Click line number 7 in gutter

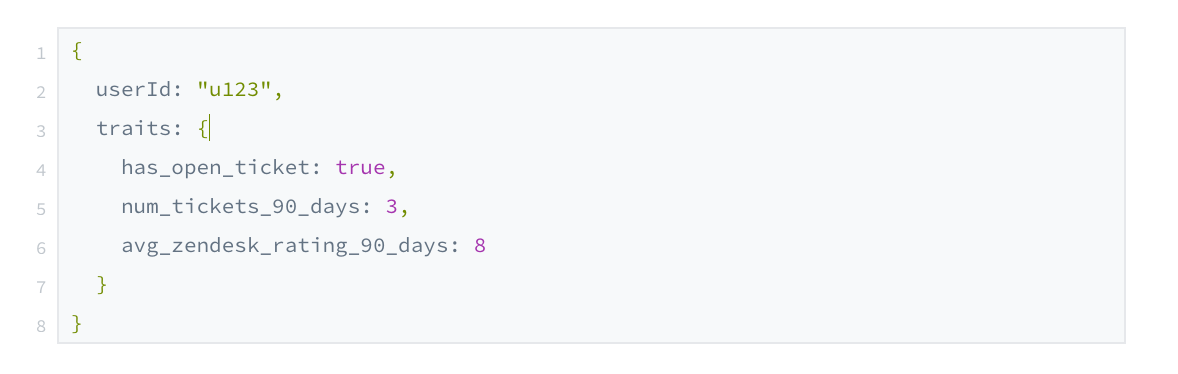[x=41, y=288]
